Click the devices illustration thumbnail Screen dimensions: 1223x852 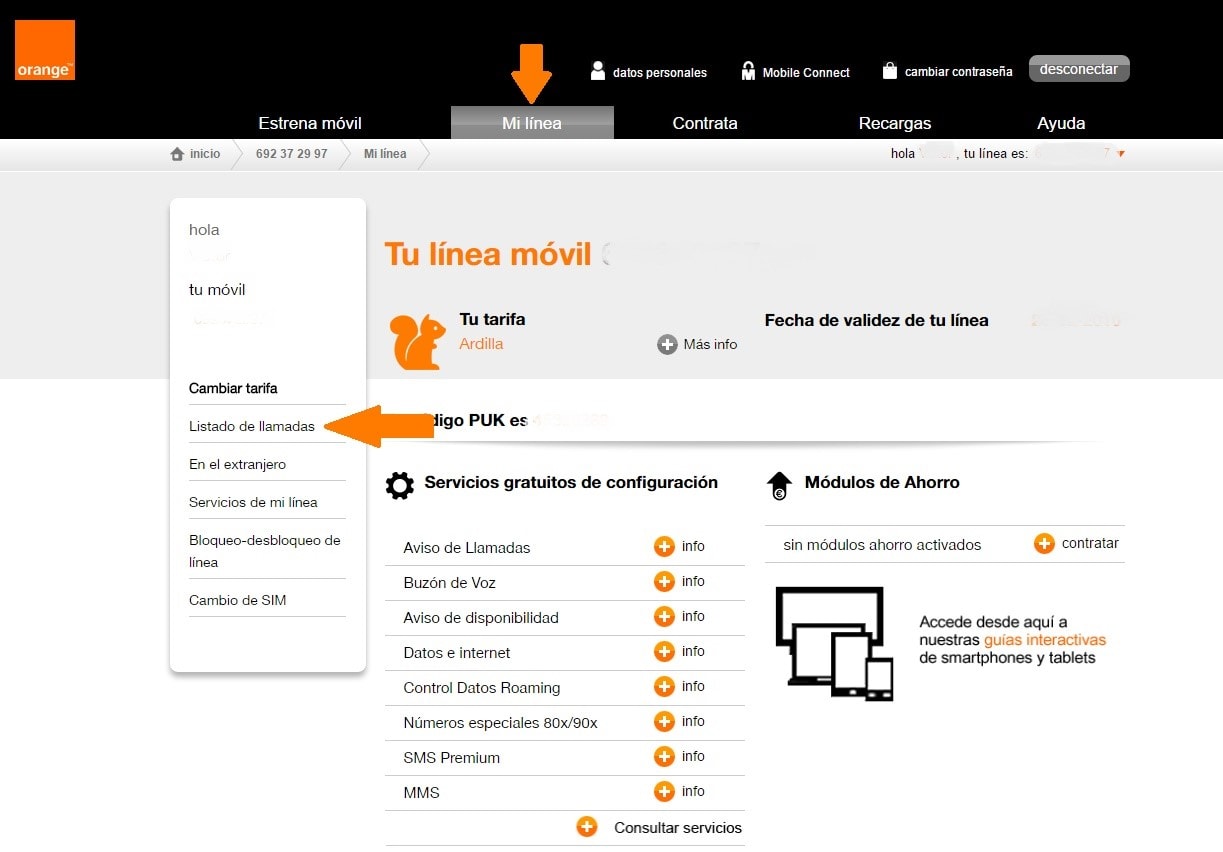tap(834, 643)
